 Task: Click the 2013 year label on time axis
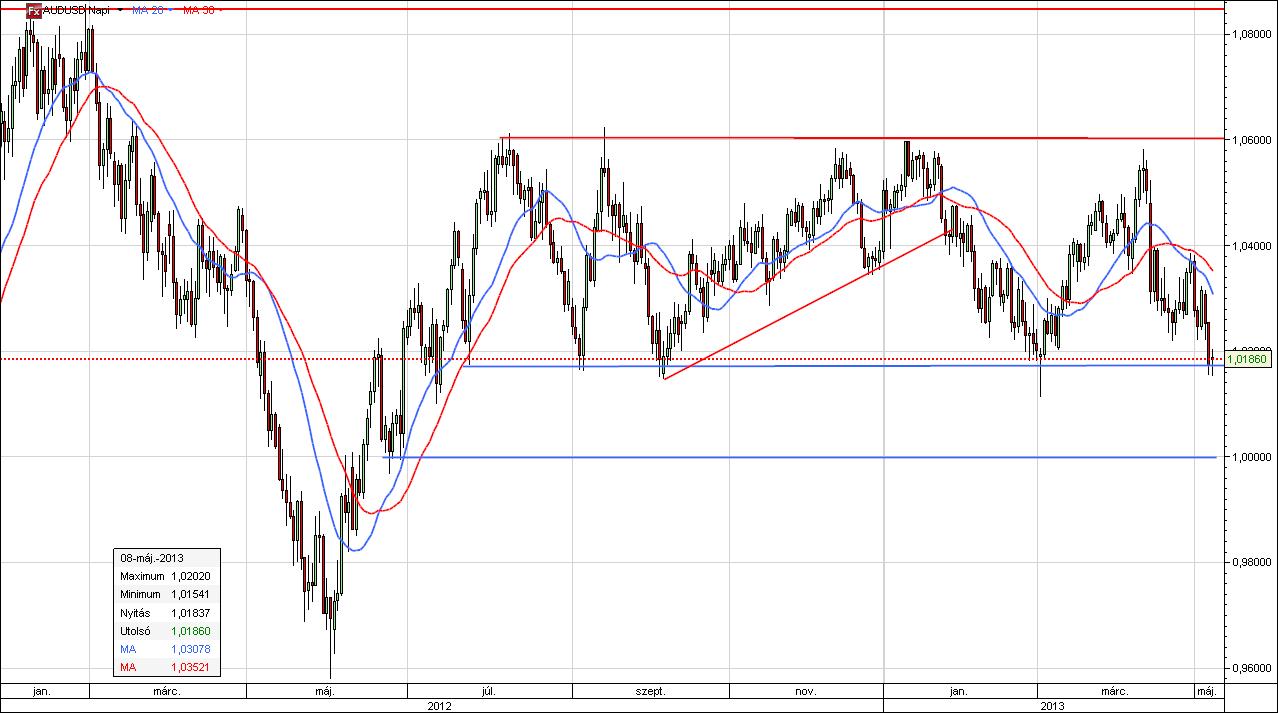point(1053,705)
